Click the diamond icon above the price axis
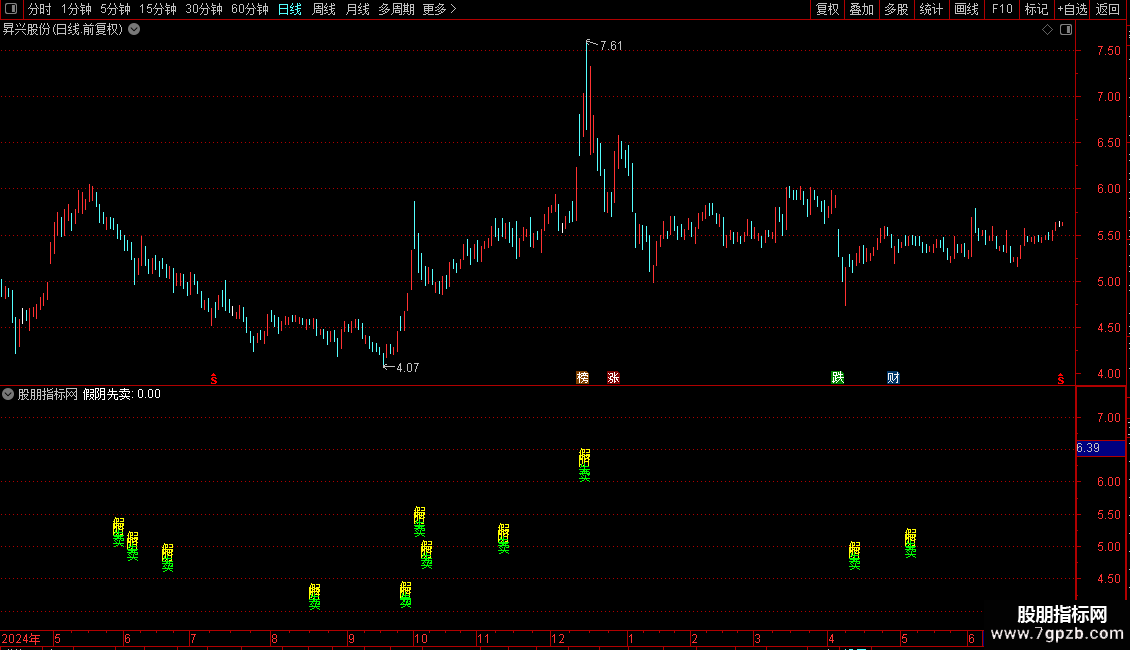The image size is (1130, 650). tap(1047, 30)
